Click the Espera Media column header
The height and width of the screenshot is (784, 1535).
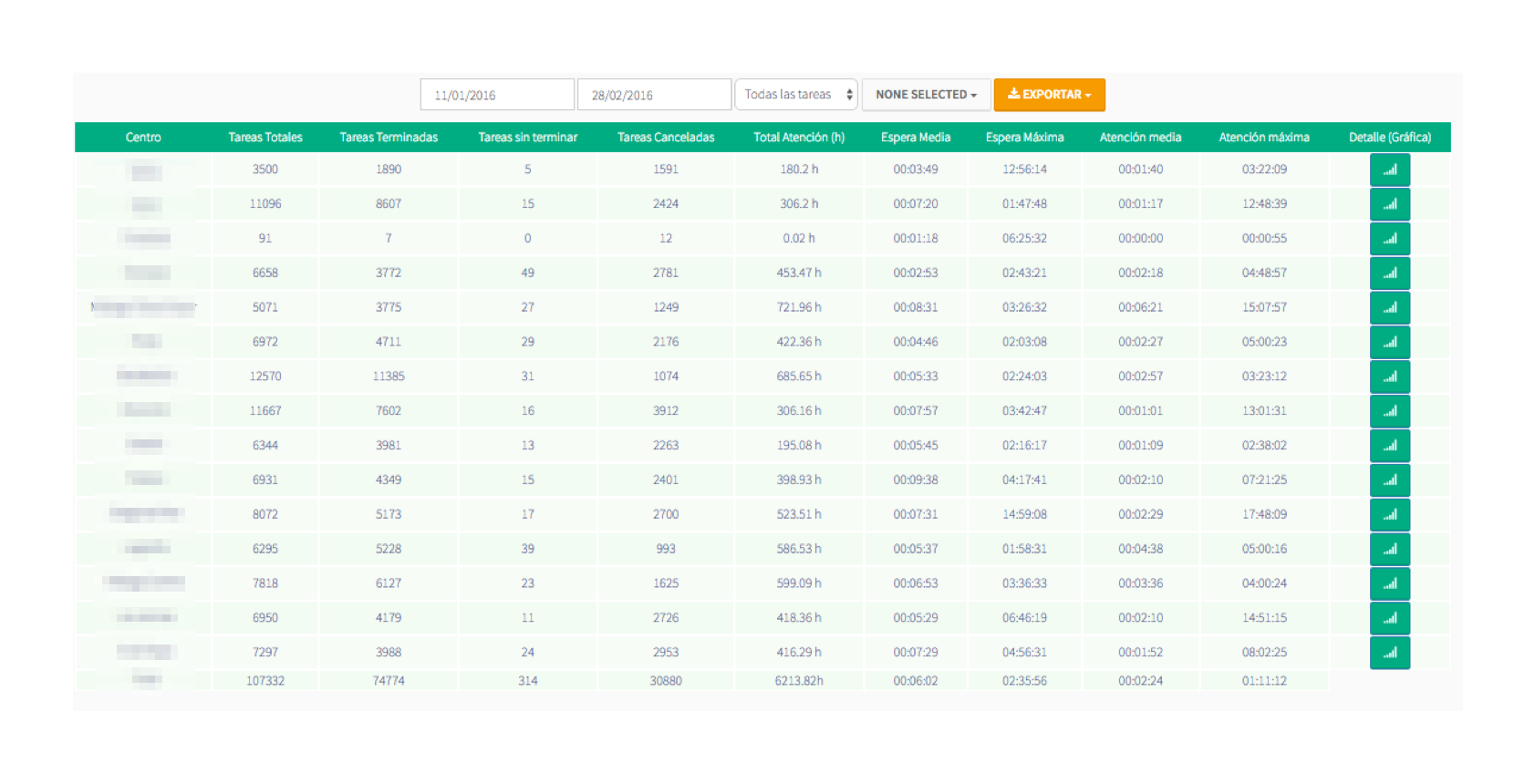pos(916,138)
